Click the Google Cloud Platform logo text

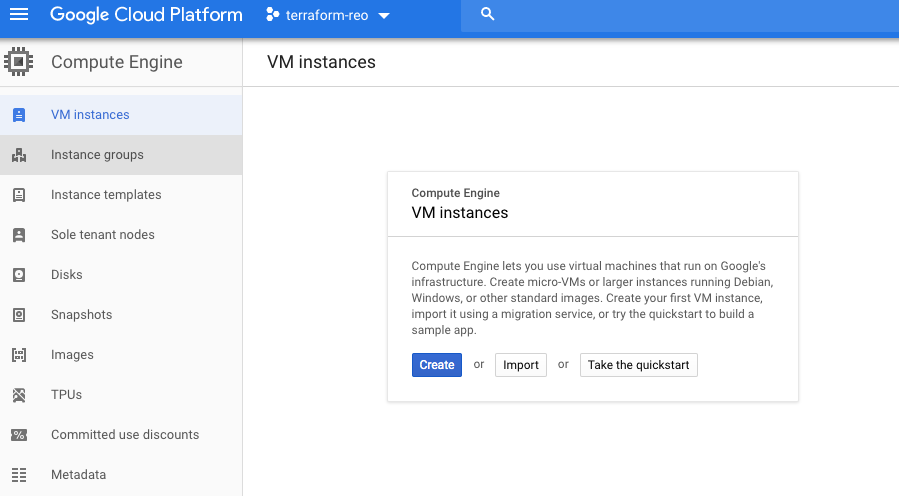(x=146, y=14)
